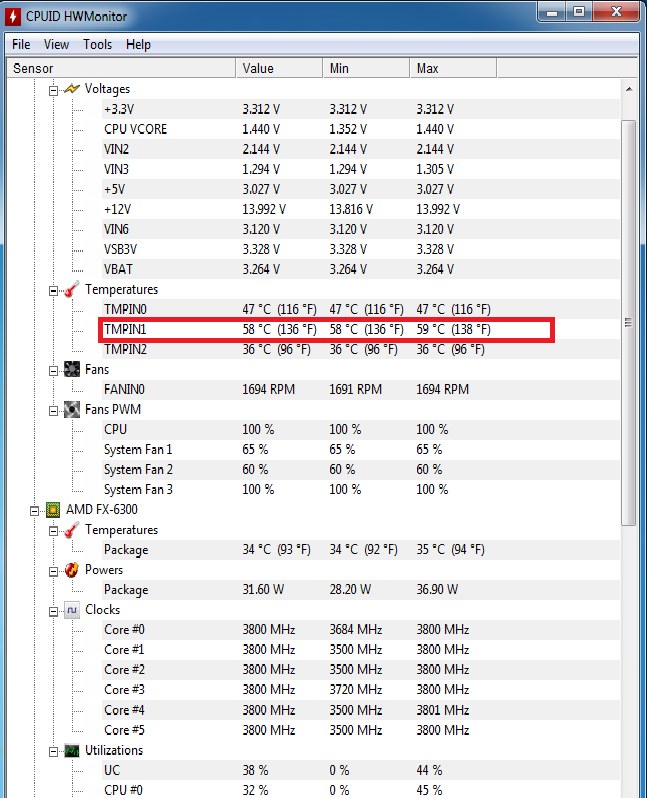Select the System Fan 3 row
Screen dimensions: 647x798
[x=360, y=490]
